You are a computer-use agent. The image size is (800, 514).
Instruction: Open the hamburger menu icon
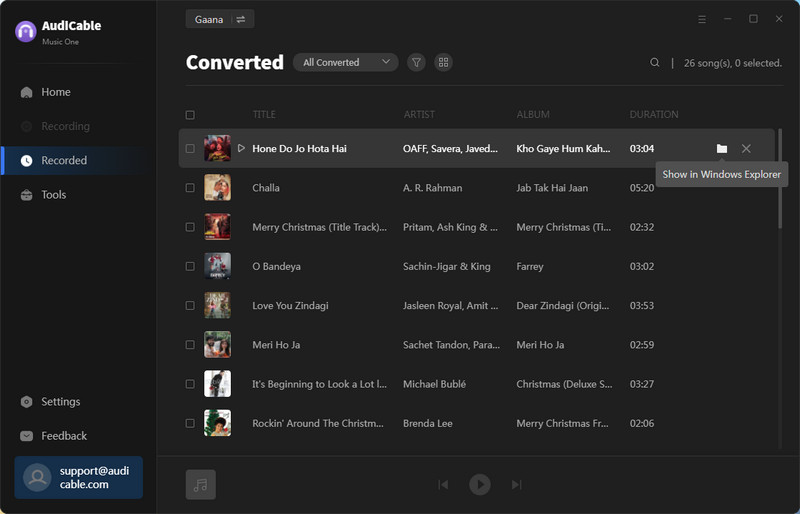coord(702,19)
